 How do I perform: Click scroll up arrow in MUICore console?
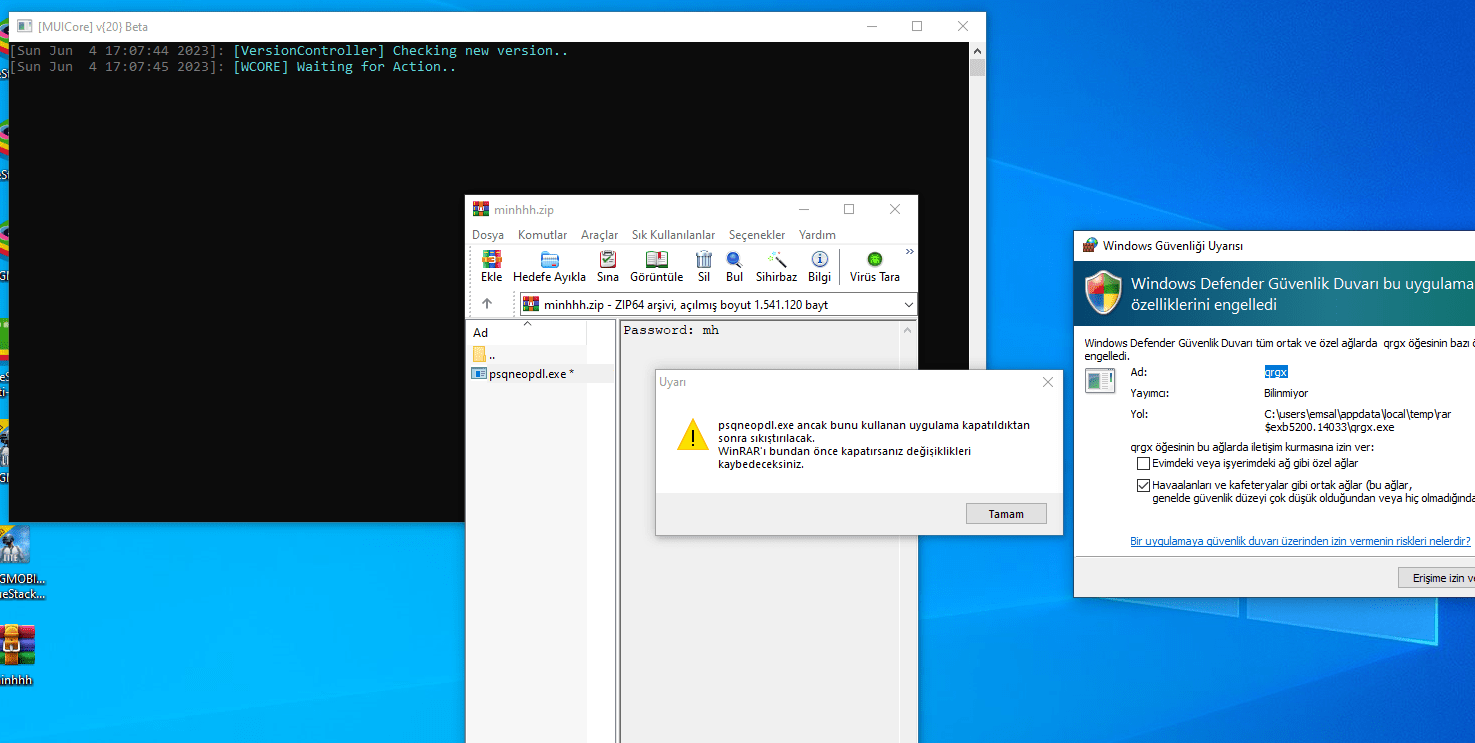(x=977, y=50)
